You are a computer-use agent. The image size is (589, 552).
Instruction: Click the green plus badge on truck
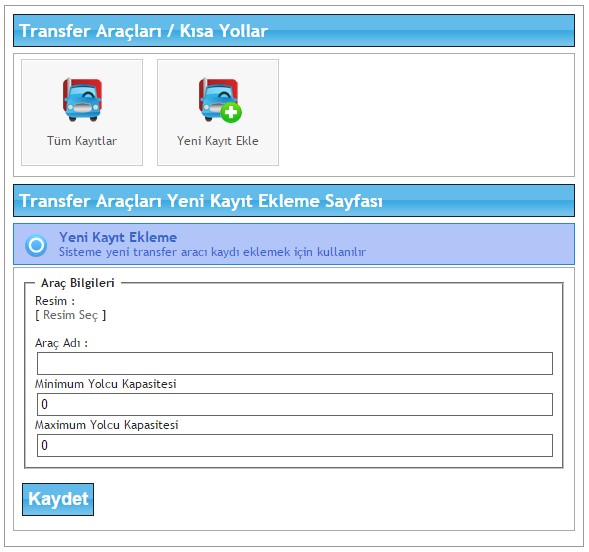click(231, 112)
